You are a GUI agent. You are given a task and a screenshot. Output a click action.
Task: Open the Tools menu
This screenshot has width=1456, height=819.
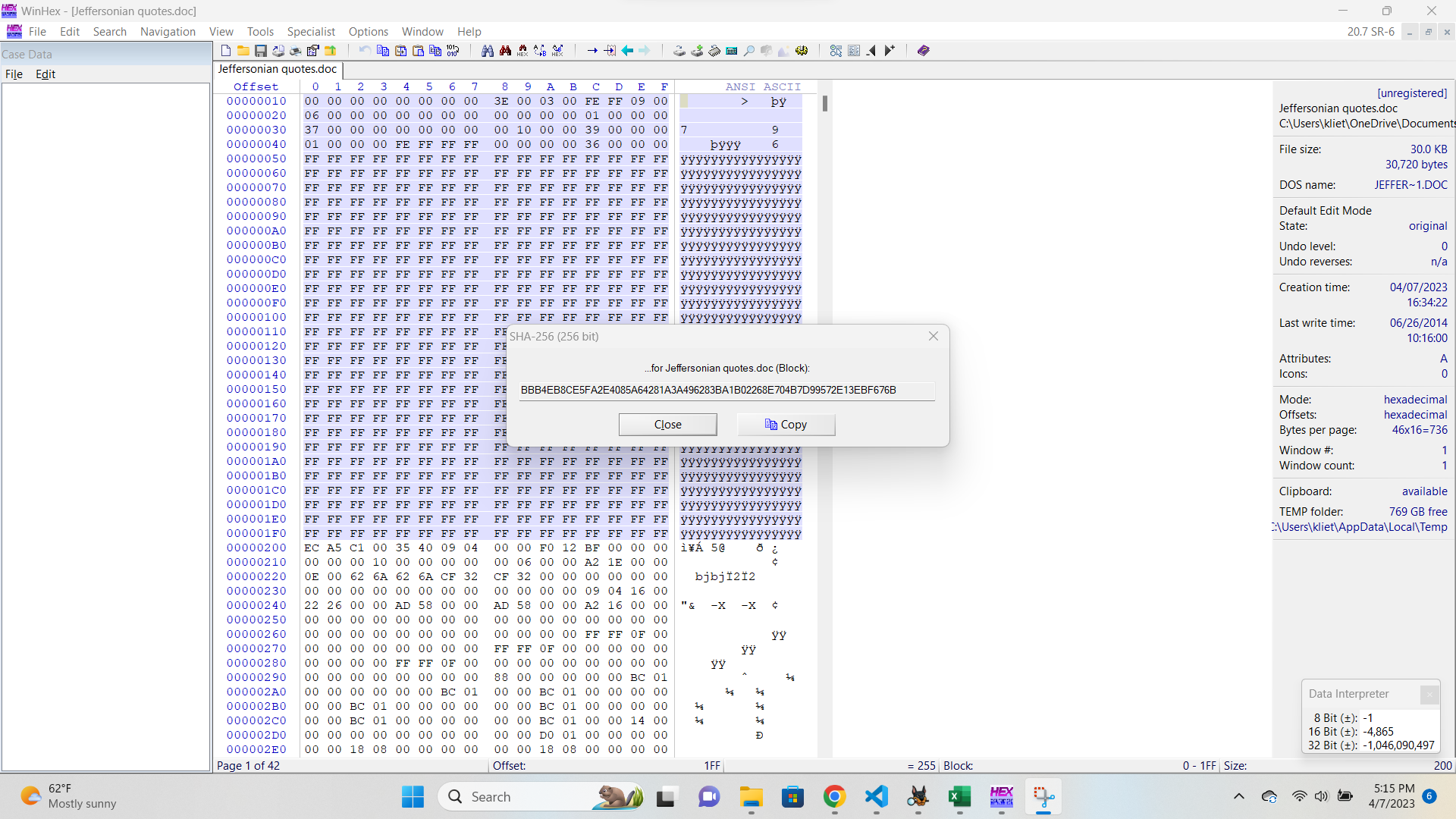(259, 32)
